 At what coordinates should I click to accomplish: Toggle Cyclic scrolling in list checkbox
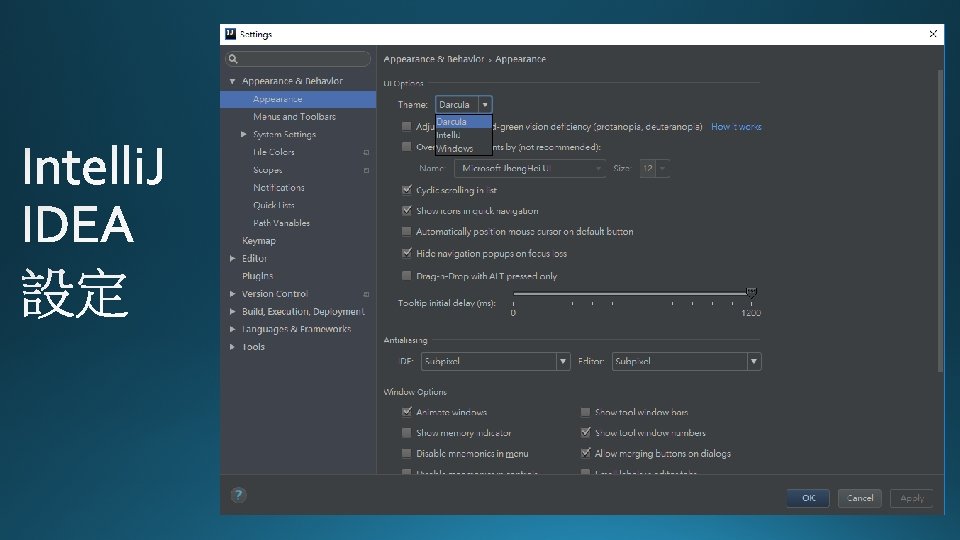pyautogui.click(x=407, y=190)
